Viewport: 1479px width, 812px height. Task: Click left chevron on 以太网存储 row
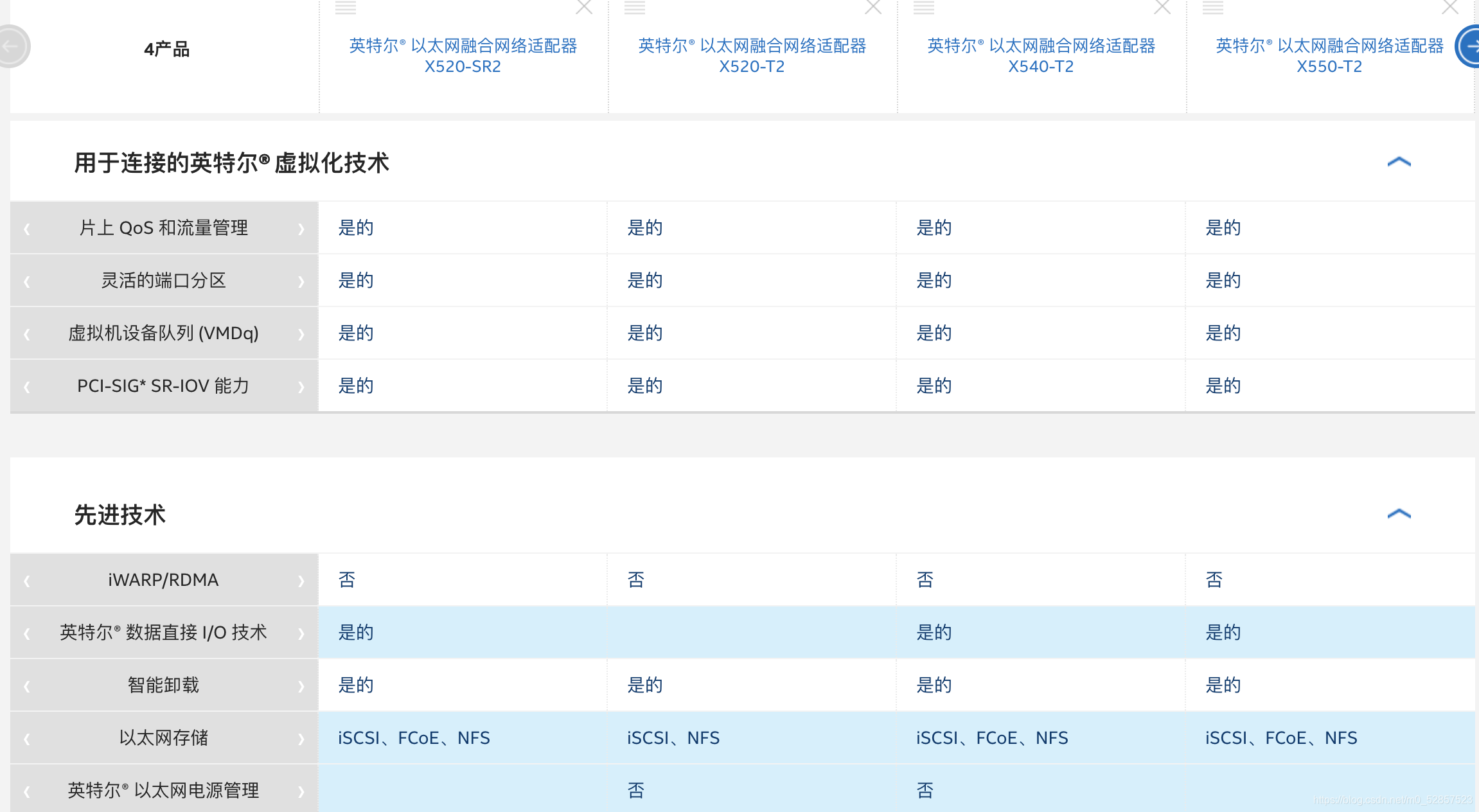tap(27, 739)
